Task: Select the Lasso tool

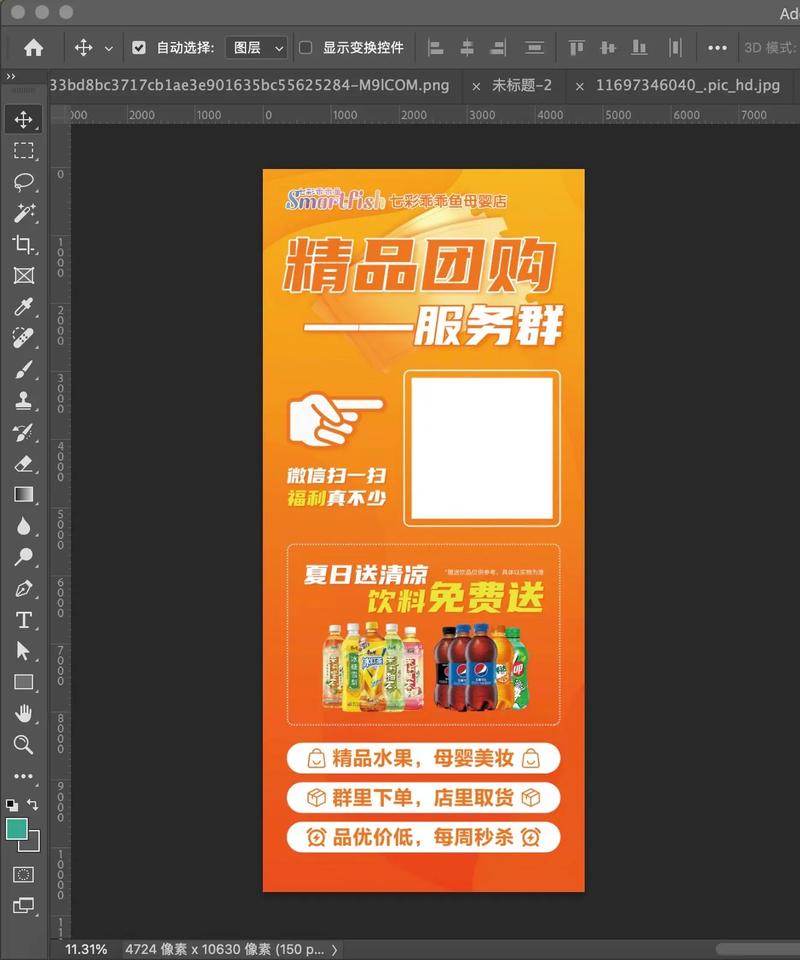Action: point(24,182)
